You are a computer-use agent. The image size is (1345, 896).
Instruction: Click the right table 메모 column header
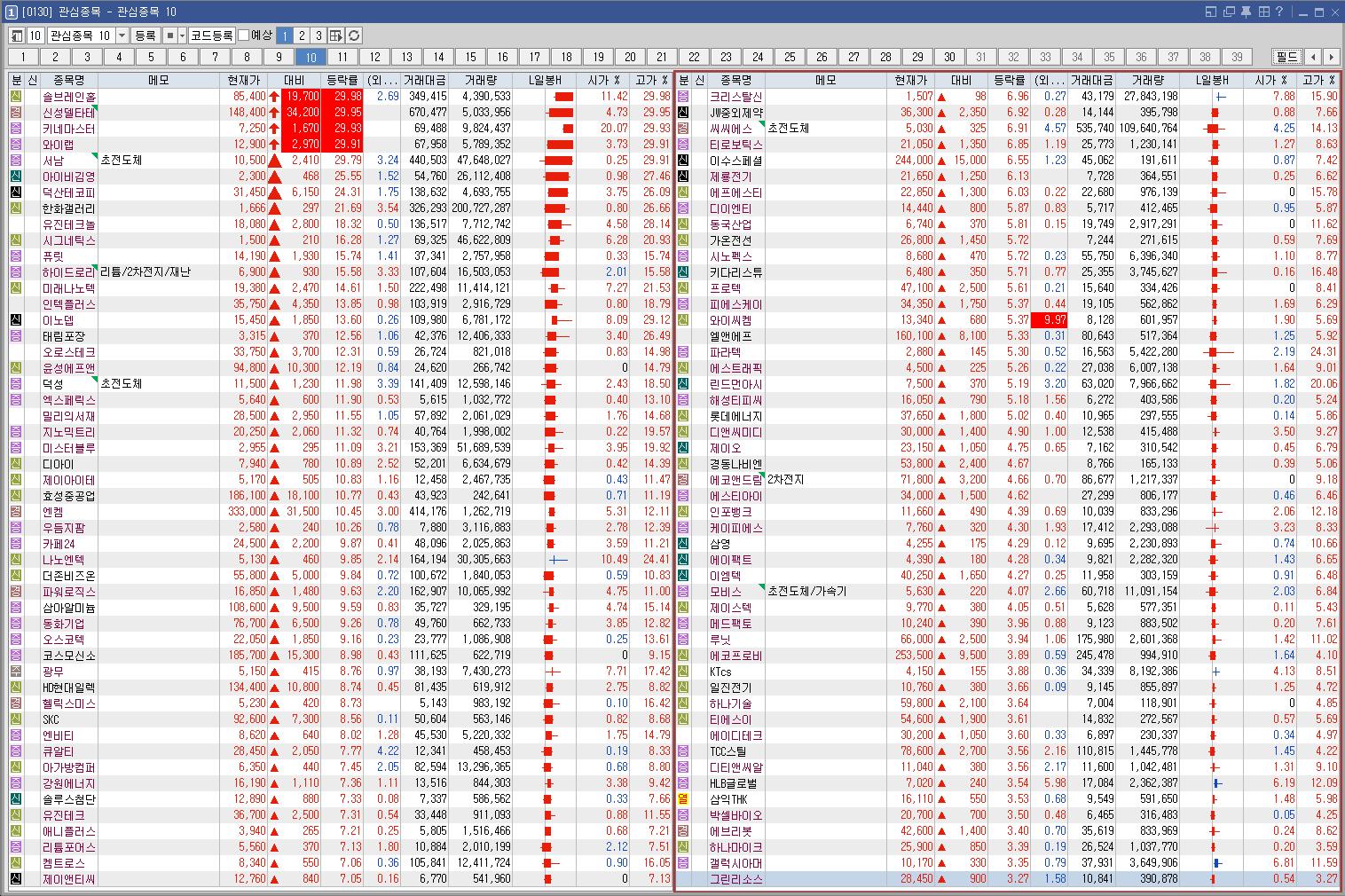pyautogui.click(x=826, y=80)
